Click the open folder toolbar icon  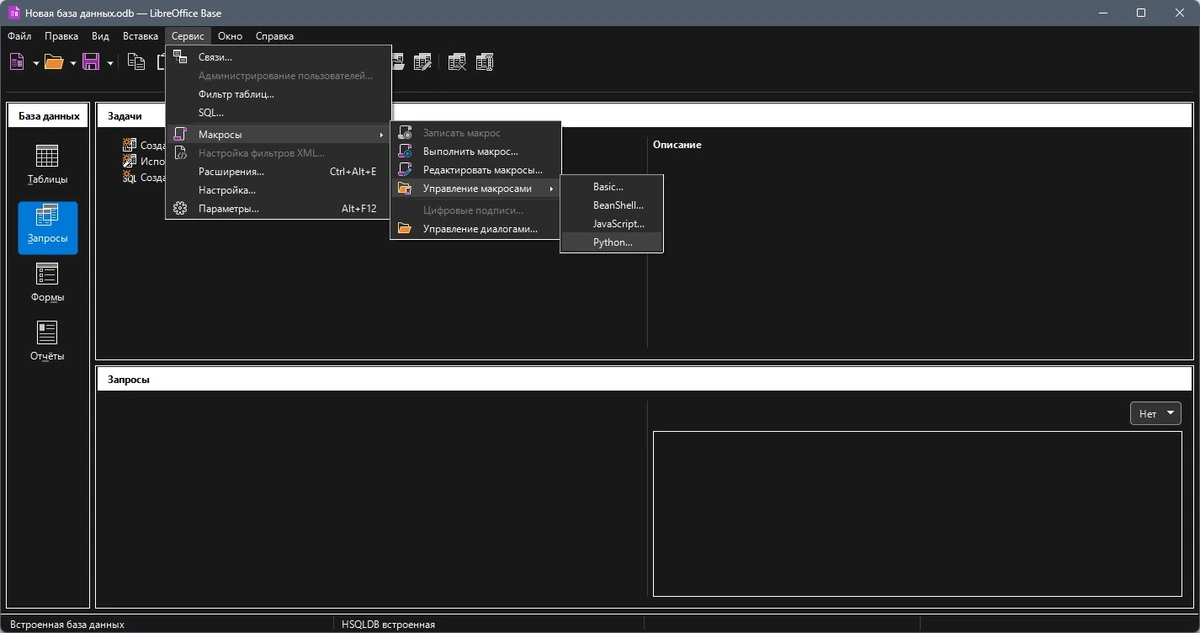pyautogui.click(x=53, y=62)
